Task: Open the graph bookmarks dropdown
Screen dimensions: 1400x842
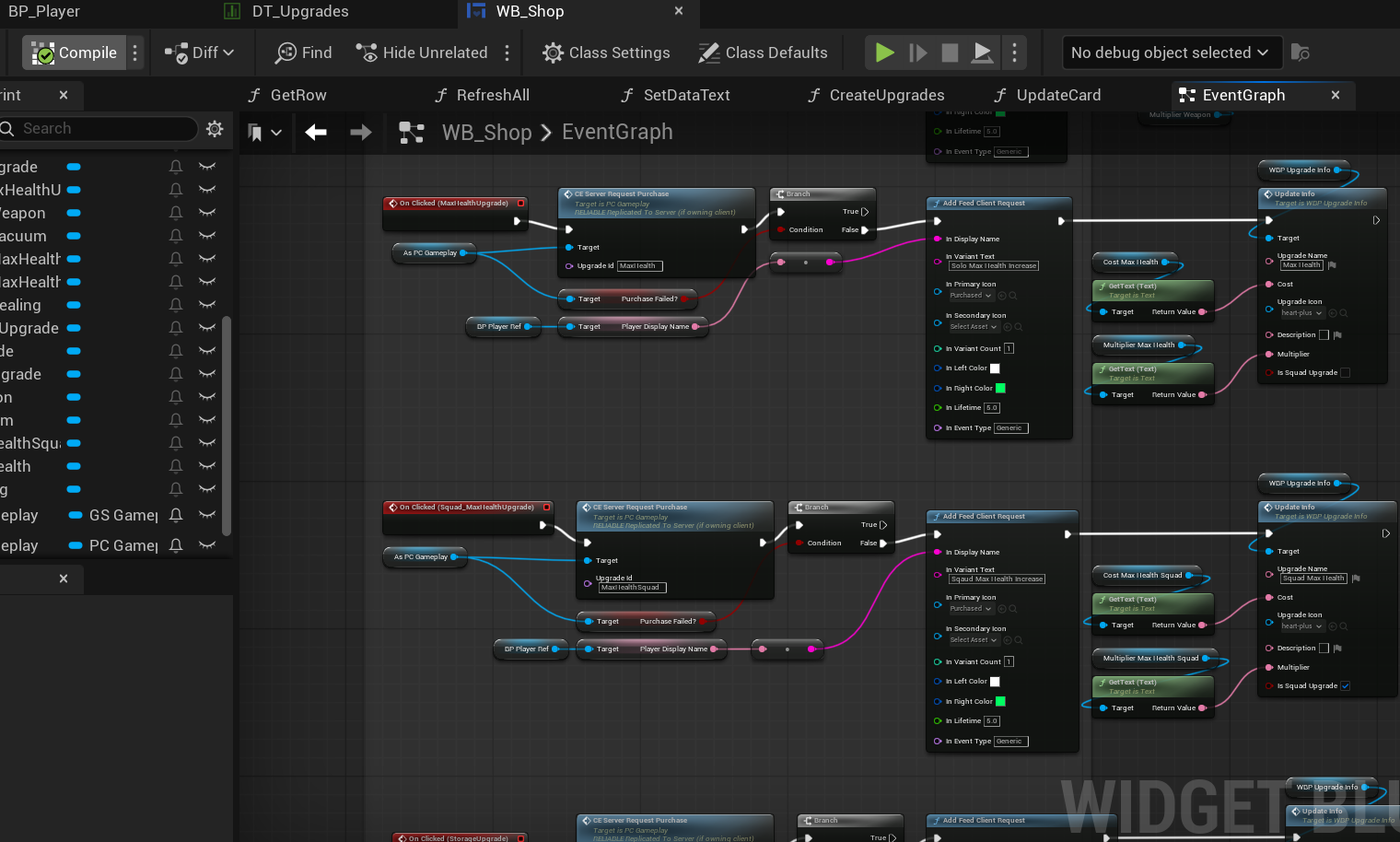Action: coord(264,132)
